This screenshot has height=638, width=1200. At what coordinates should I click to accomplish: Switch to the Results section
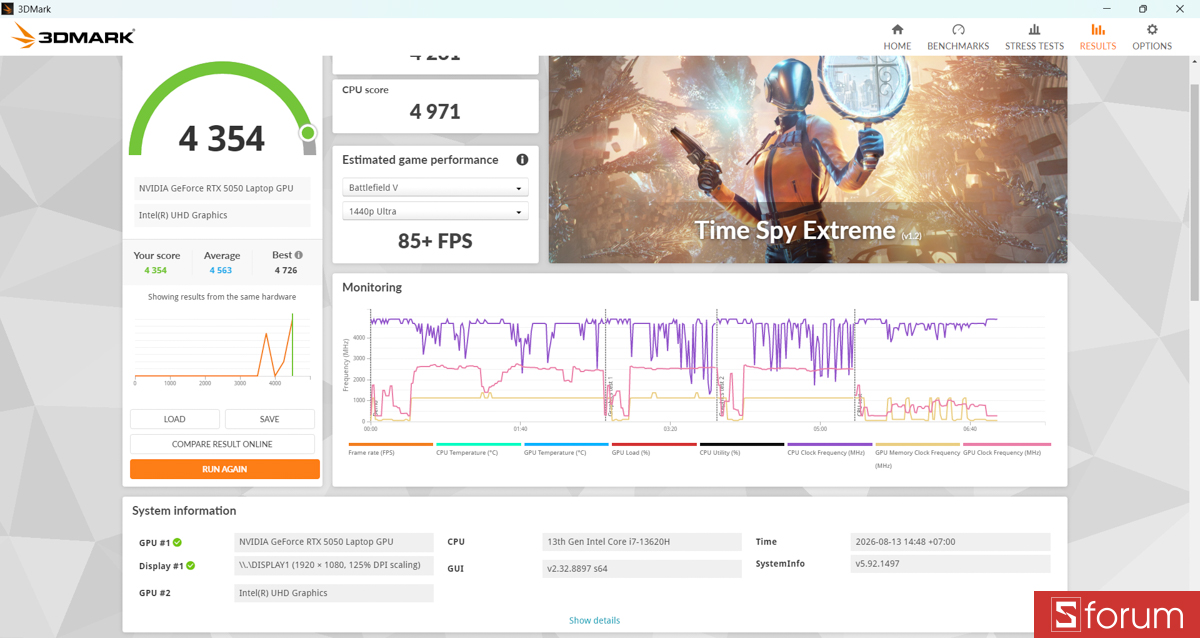click(1098, 37)
